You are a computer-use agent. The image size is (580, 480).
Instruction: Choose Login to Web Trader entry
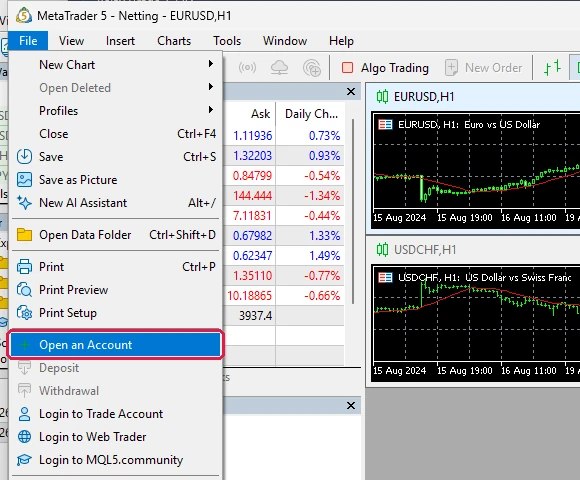tap(116, 437)
